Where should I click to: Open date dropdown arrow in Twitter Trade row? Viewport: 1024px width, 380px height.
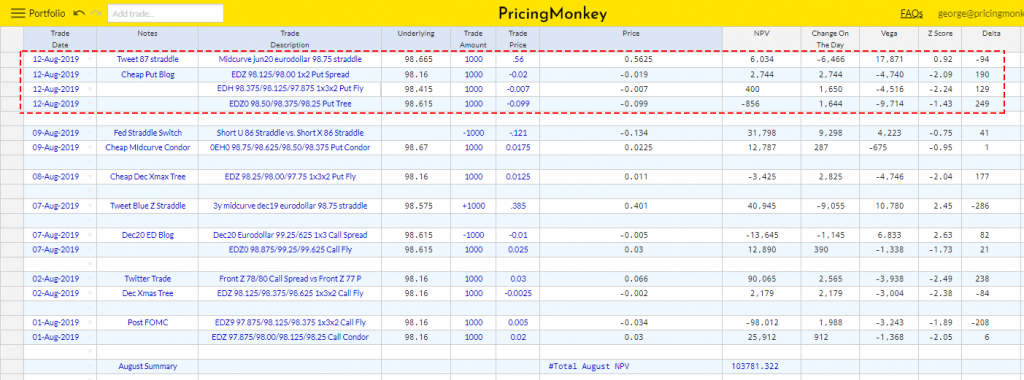click(x=90, y=279)
